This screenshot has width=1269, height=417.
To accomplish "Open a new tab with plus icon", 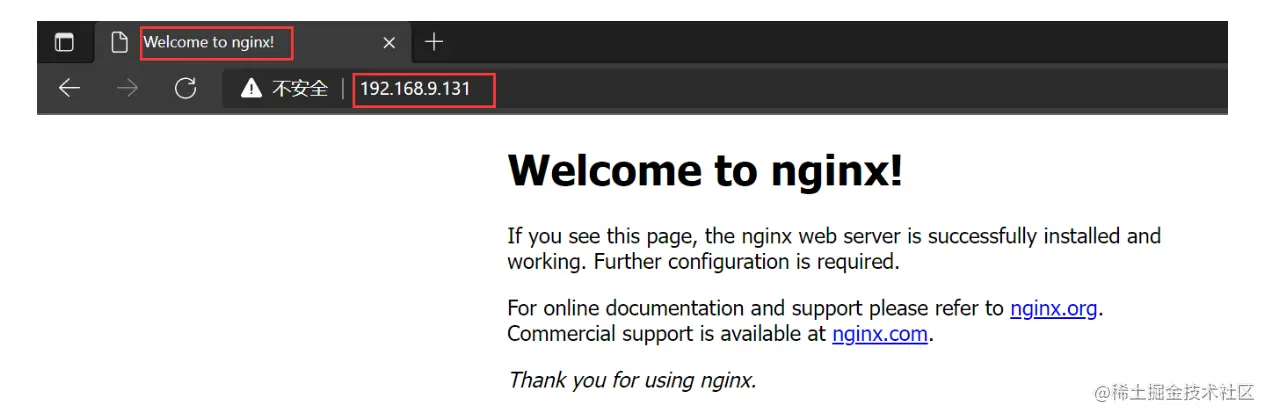I will pos(434,42).
